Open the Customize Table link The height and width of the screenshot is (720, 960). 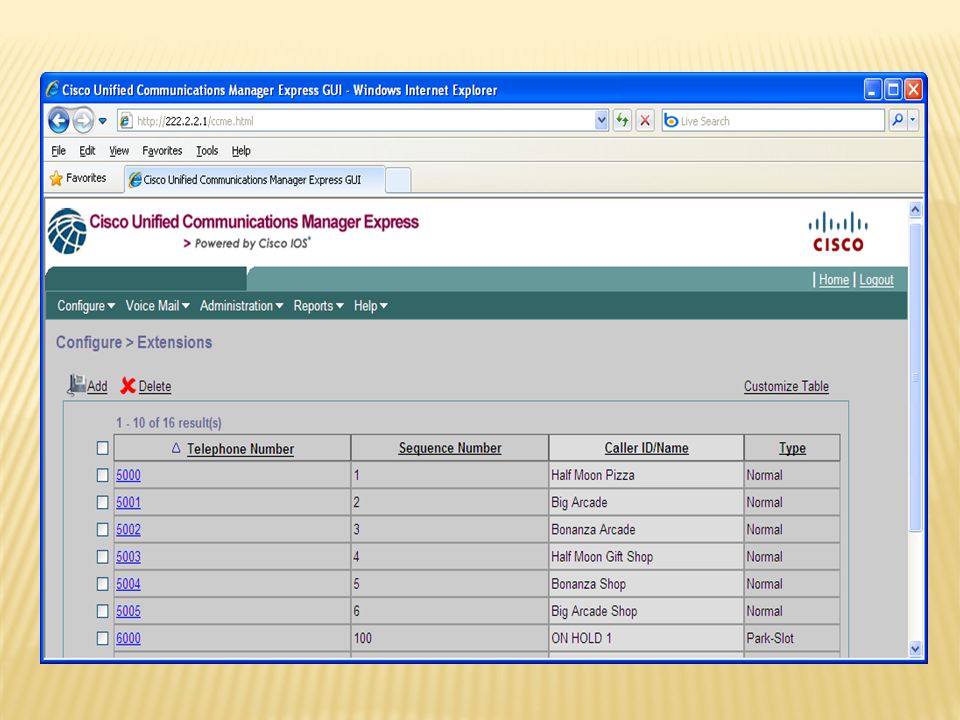(x=786, y=386)
